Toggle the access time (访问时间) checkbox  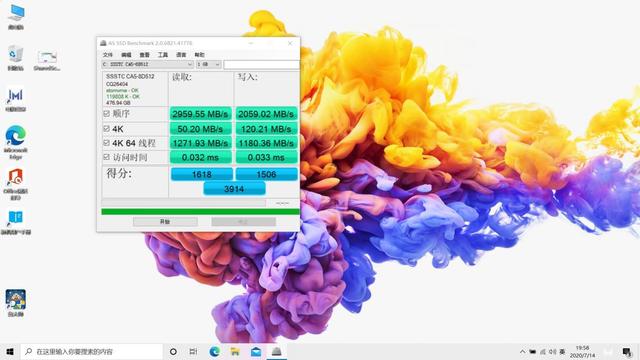click(x=107, y=157)
